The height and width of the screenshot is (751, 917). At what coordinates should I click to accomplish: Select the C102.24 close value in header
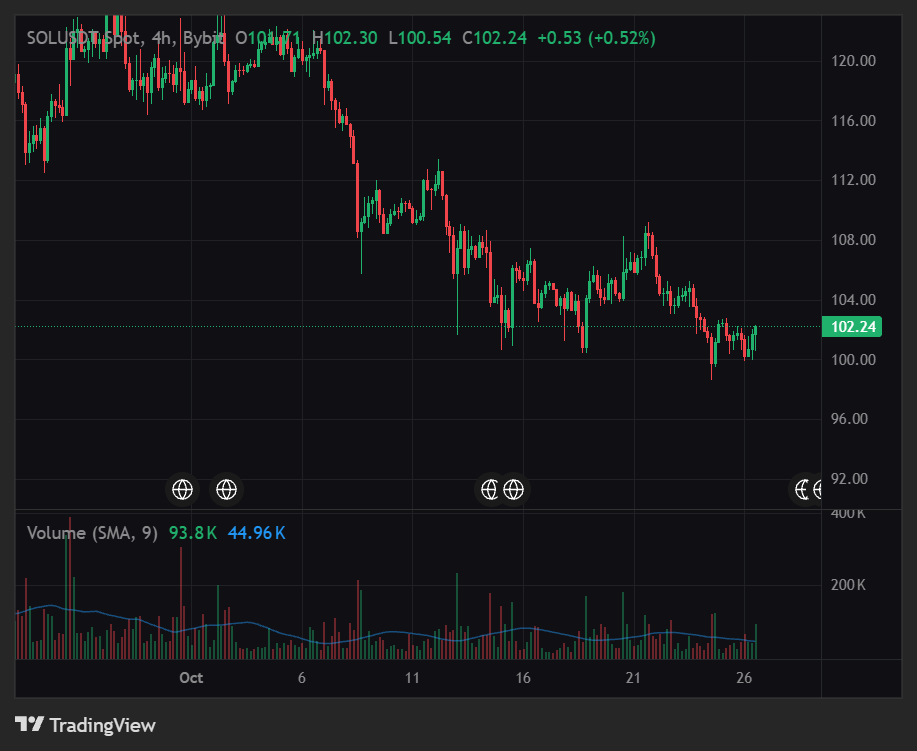(494, 38)
